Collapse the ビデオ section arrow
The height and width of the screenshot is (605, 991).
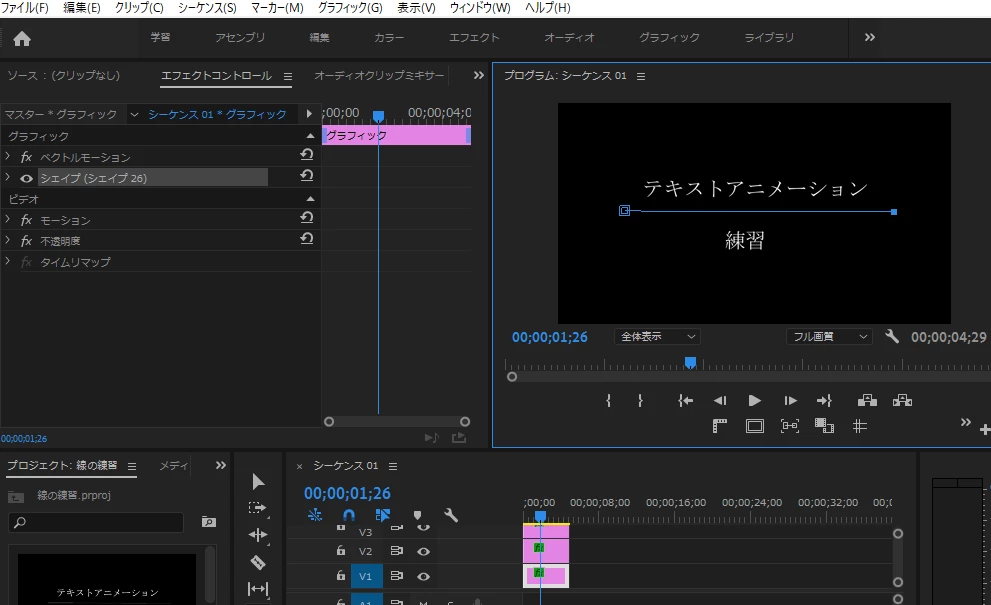310,199
